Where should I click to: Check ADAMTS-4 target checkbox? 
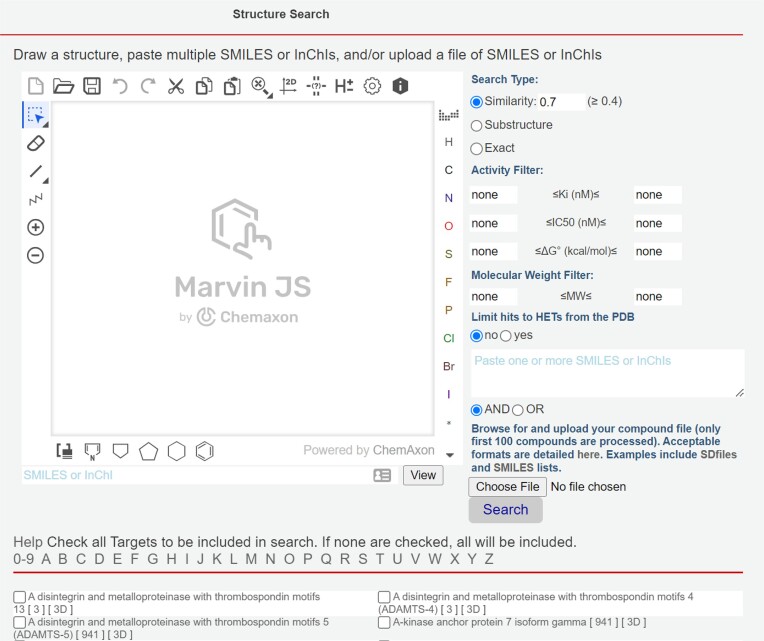[x=384, y=597]
